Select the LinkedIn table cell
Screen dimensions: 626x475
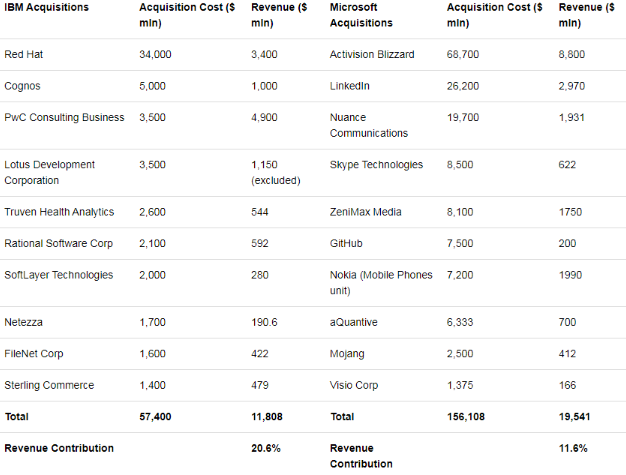tap(350, 86)
